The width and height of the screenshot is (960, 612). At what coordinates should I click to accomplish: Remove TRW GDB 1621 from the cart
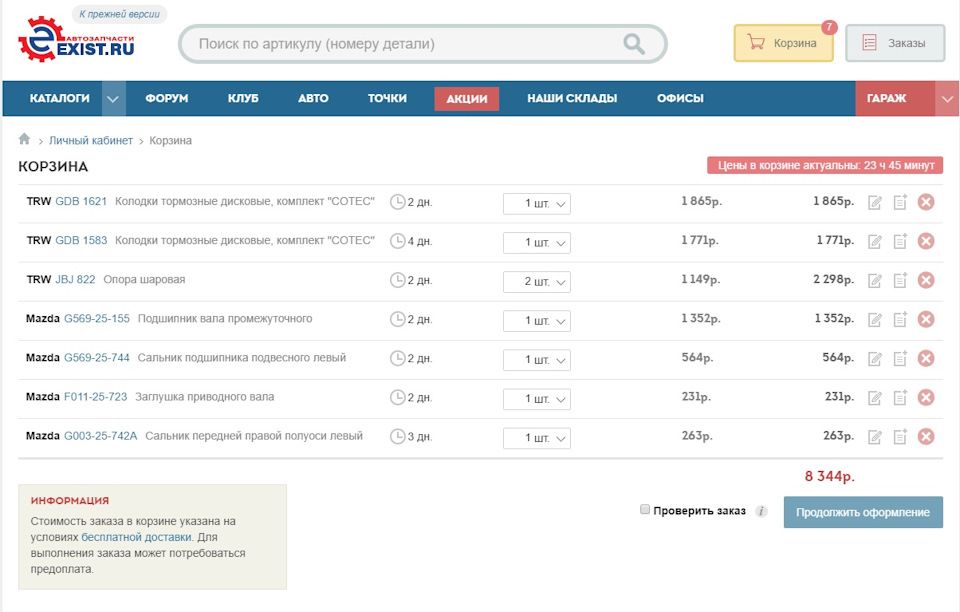926,201
